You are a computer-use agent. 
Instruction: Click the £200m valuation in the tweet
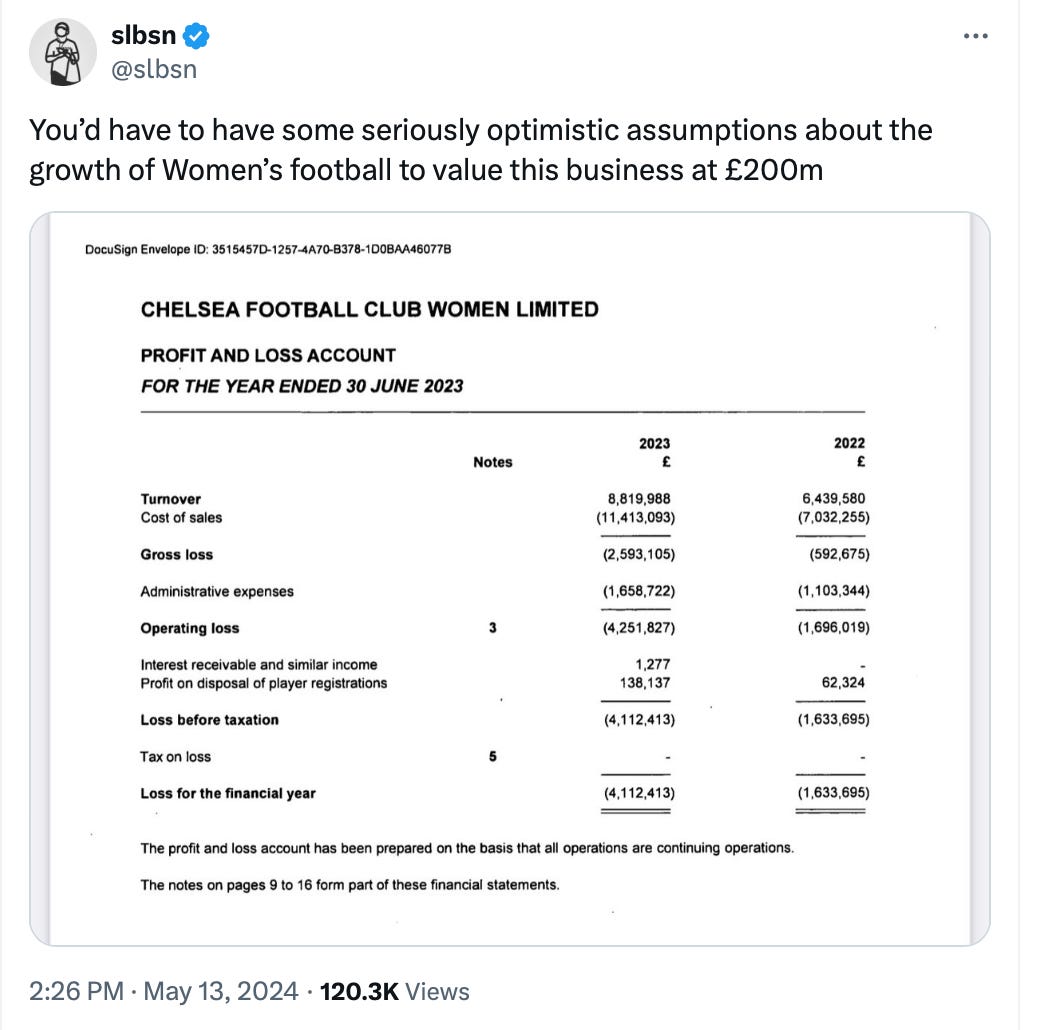[x=774, y=169]
